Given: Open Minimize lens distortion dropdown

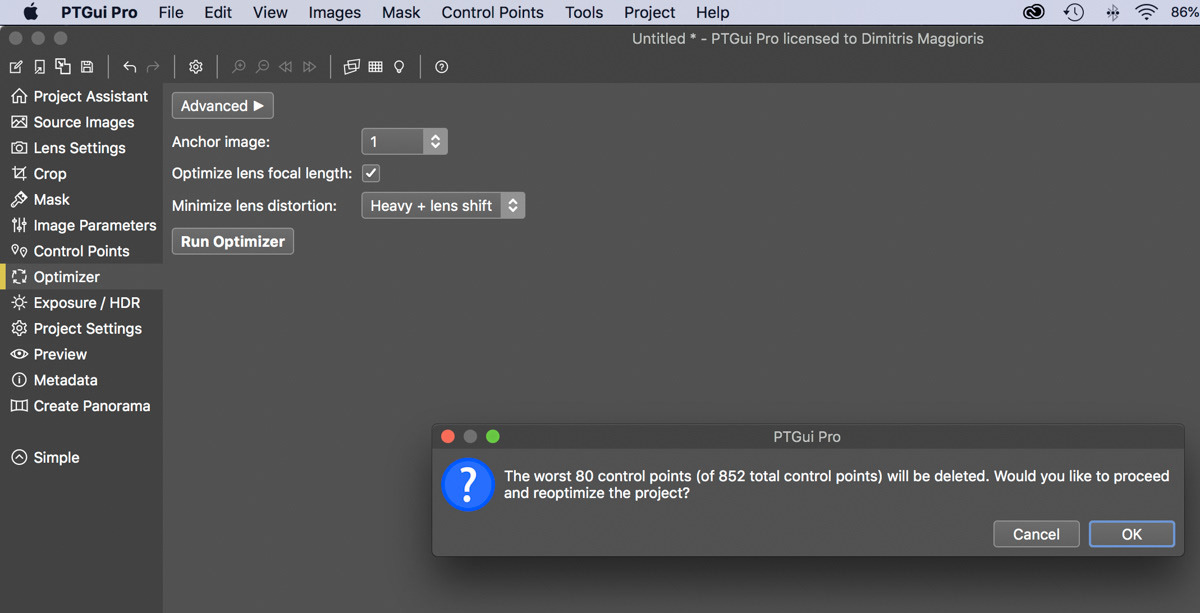Looking at the screenshot, I should point(443,206).
